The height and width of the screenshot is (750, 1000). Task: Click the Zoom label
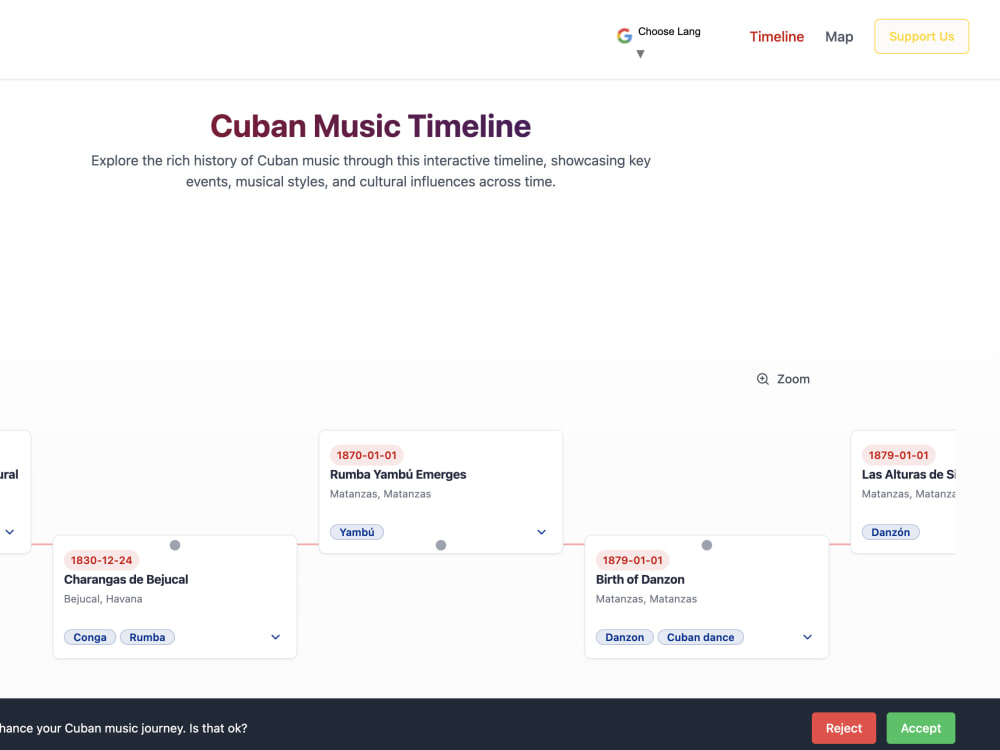pos(793,379)
